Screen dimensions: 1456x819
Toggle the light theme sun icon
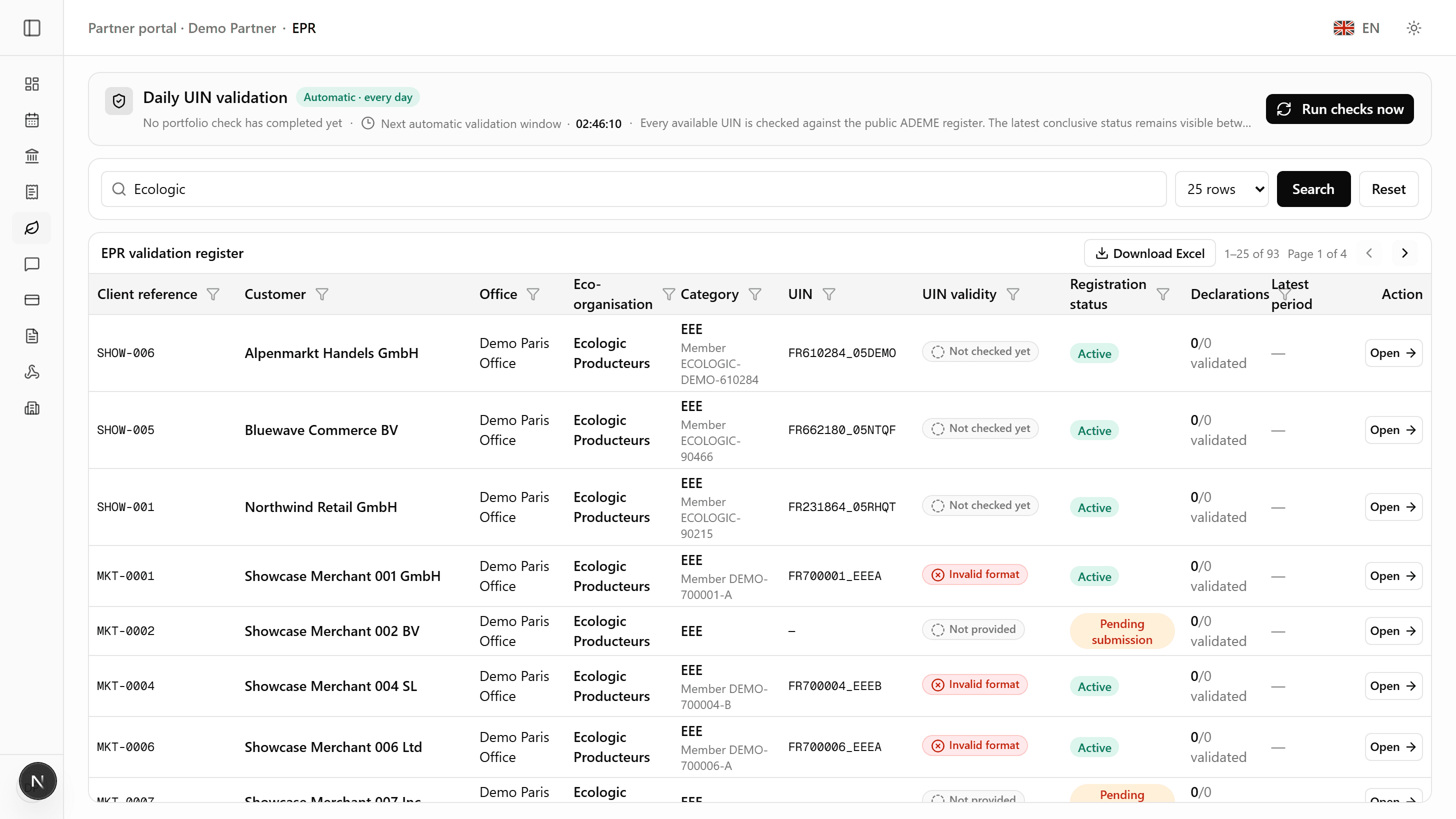[1413, 27]
